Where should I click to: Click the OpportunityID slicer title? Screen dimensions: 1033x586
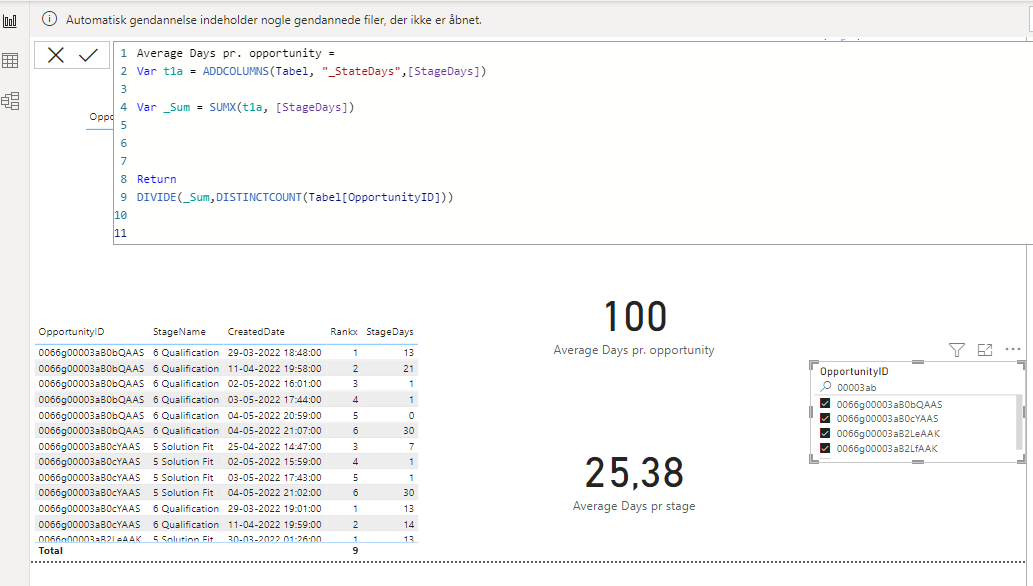pos(854,371)
